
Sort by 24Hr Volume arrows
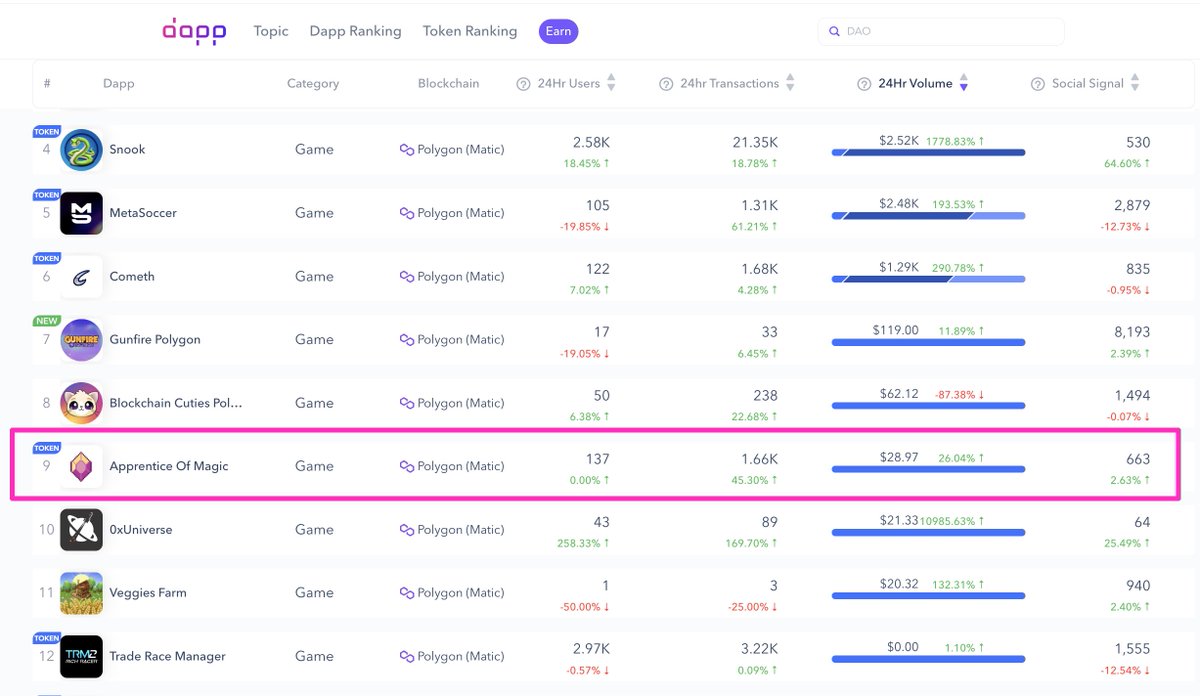(x=963, y=84)
